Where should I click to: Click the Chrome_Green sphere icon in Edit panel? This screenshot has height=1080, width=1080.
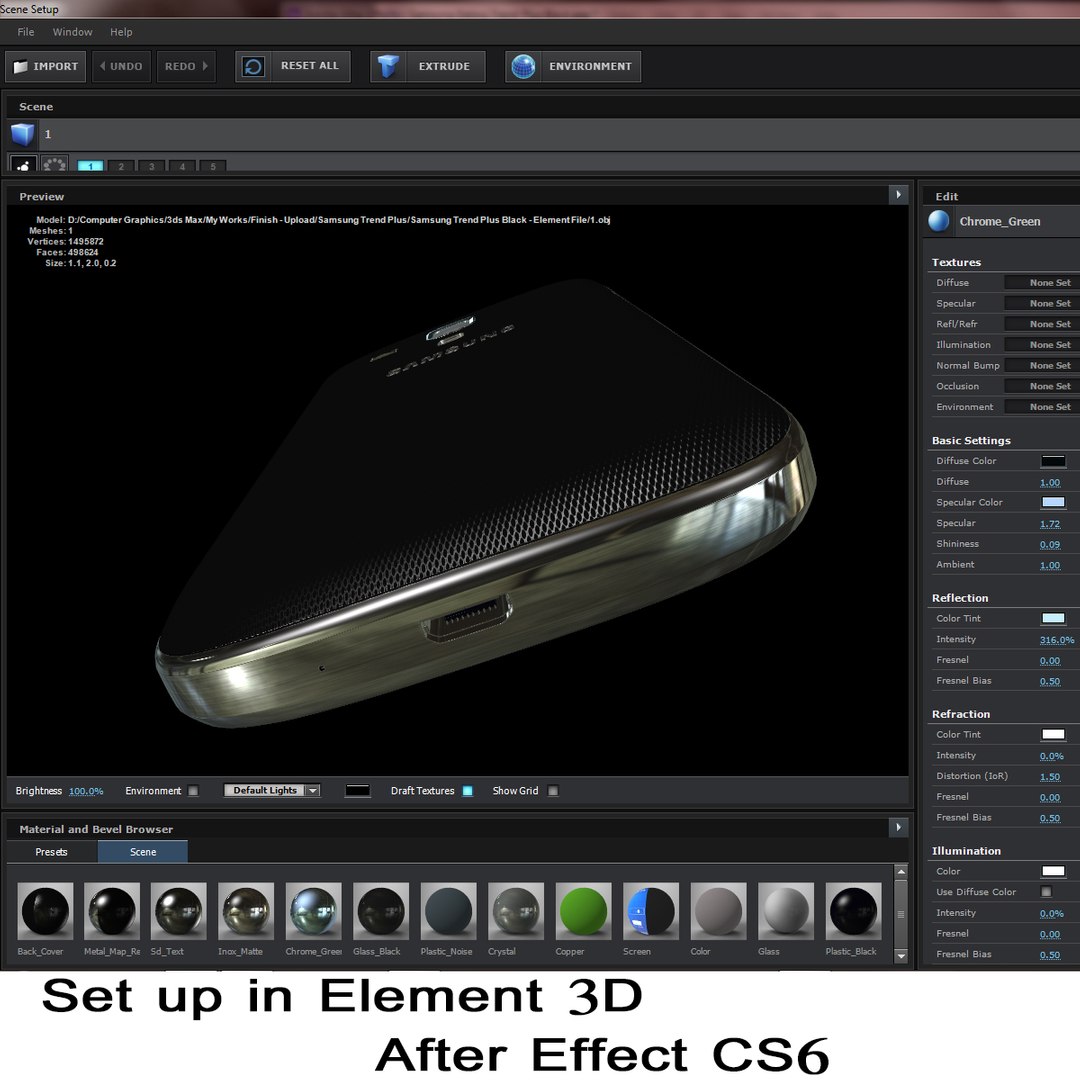[x=939, y=221]
